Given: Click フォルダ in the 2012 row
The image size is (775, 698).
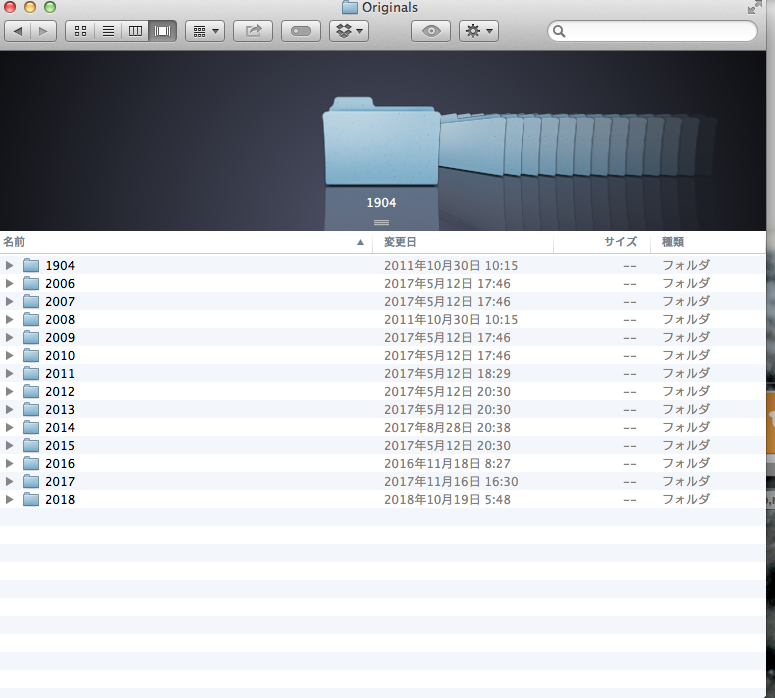Looking at the screenshot, I should (x=686, y=392).
